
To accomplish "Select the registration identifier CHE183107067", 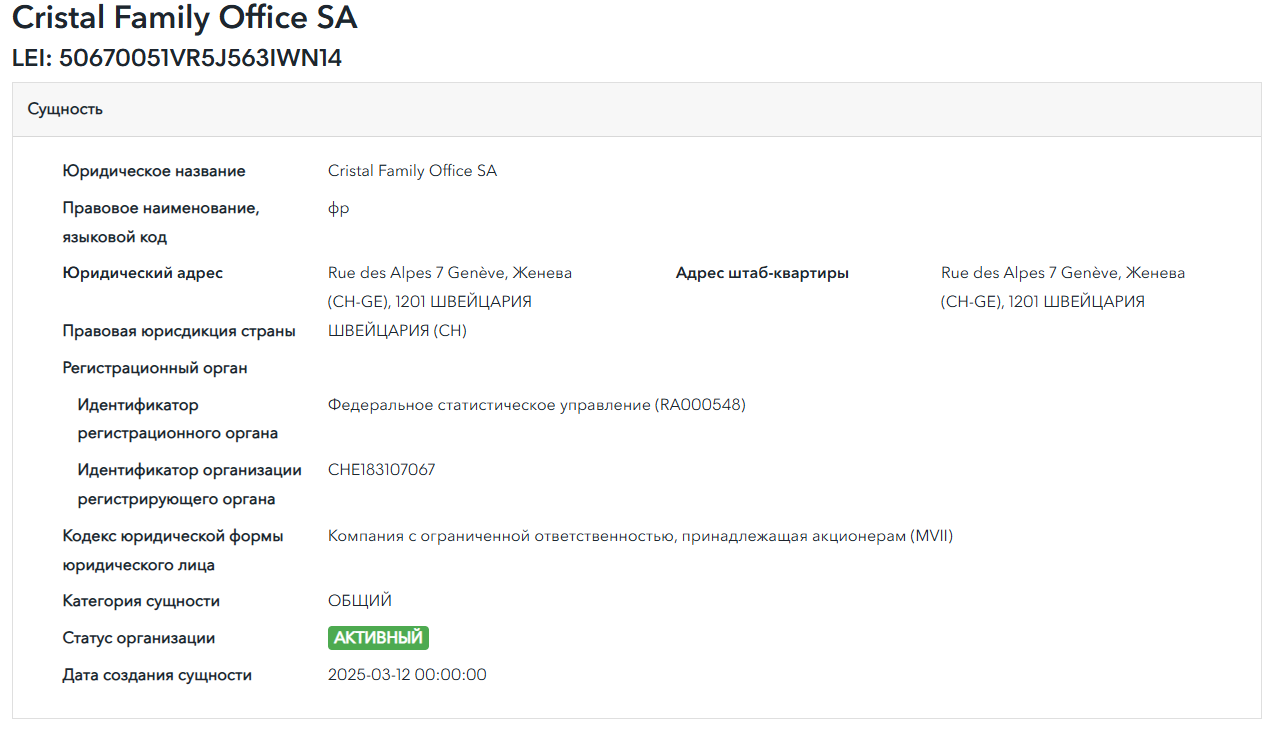I will (381, 470).
